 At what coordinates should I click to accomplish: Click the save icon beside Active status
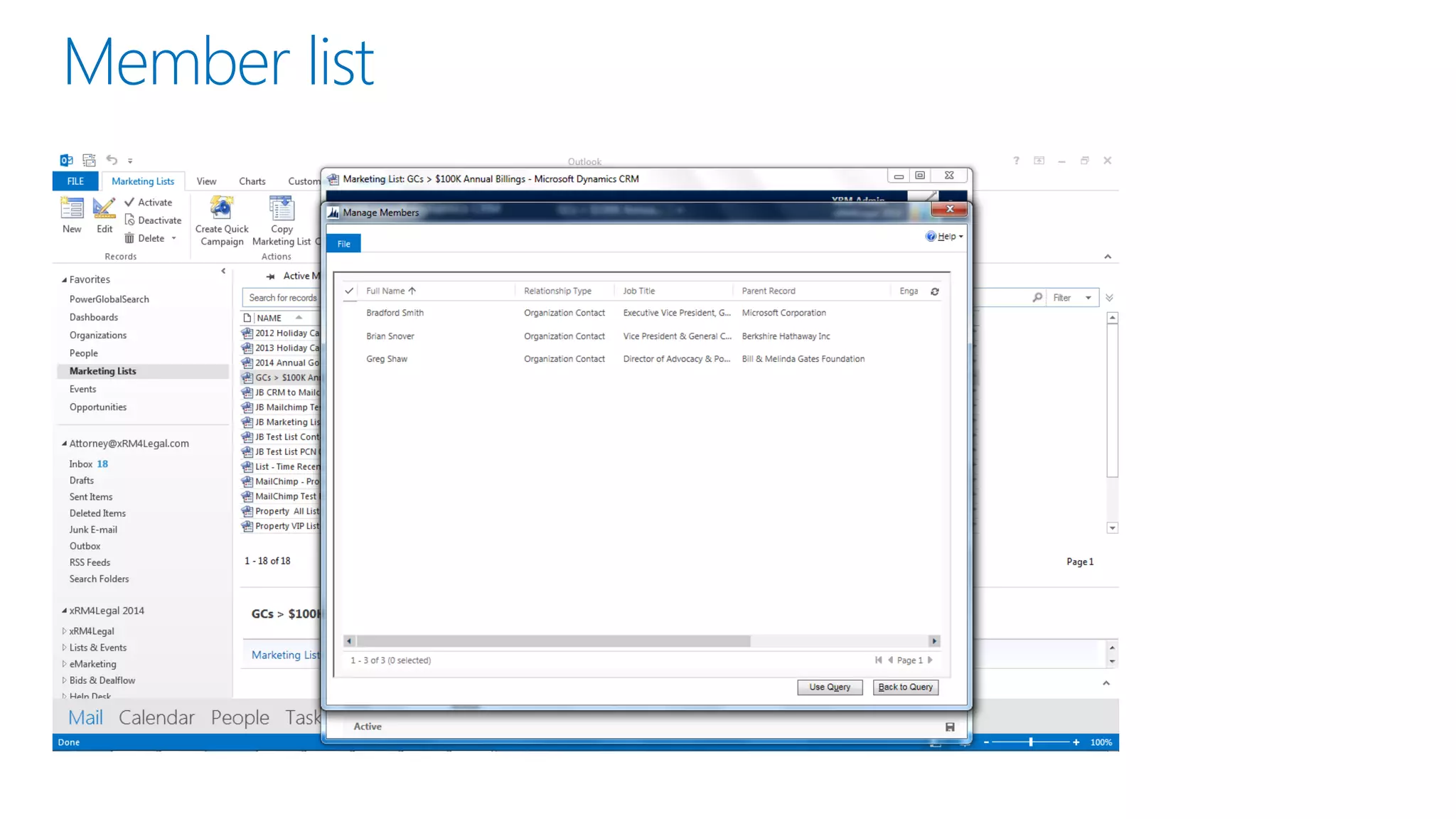click(x=950, y=727)
